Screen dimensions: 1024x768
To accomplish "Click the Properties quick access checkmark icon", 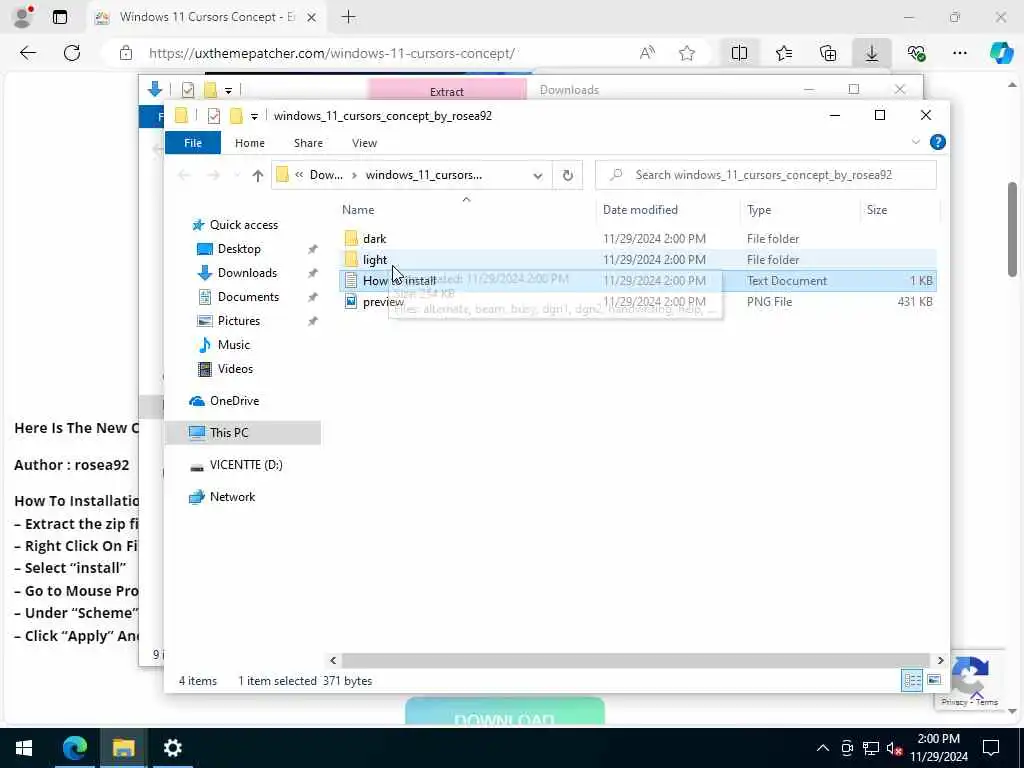I will [214, 116].
